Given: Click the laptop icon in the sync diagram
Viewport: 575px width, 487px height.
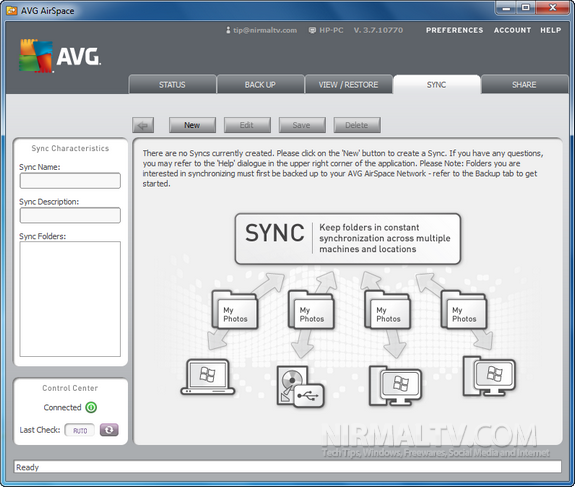Looking at the screenshot, I should [x=208, y=377].
